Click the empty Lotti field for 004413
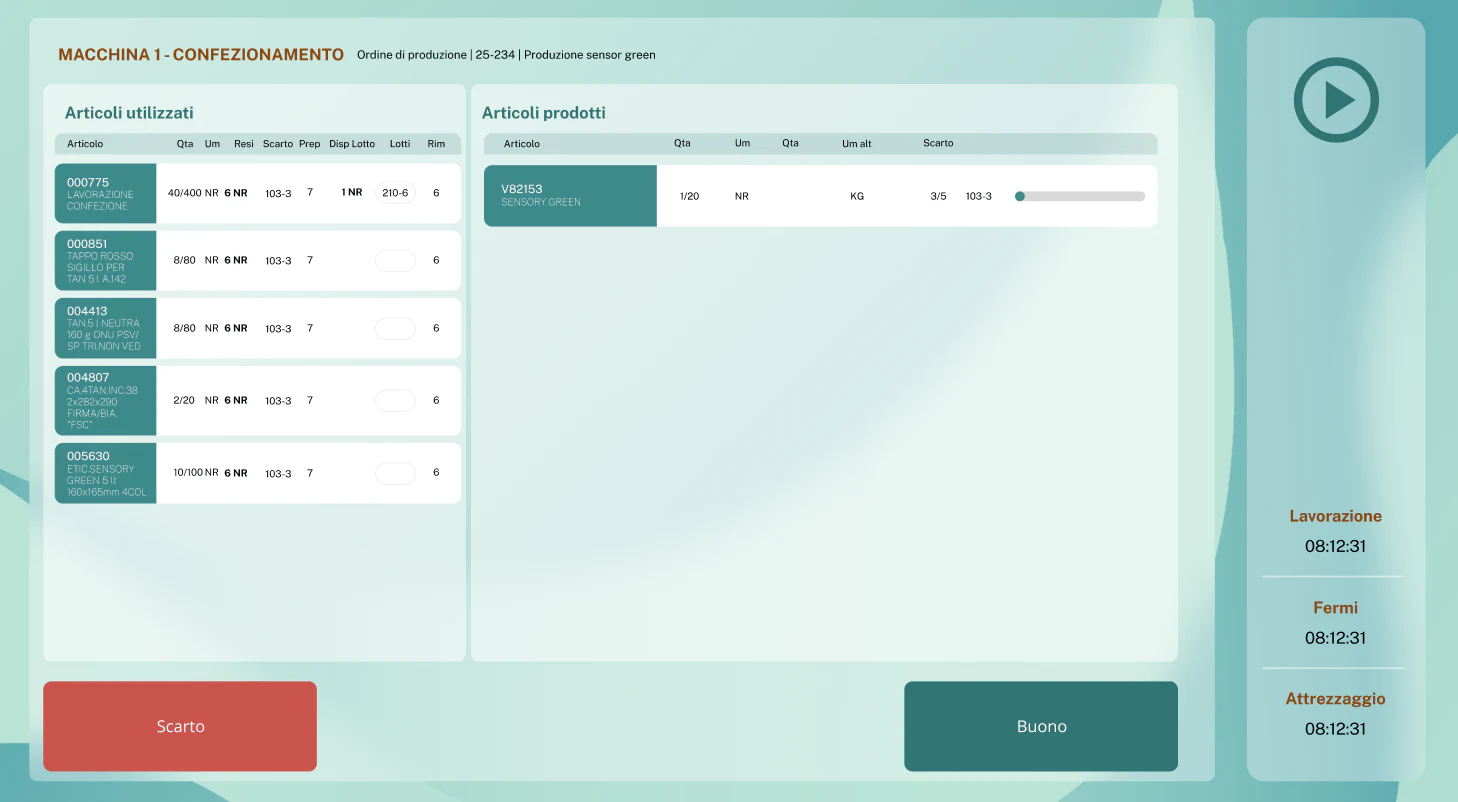Image resolution: width=1458 pixels, height=802 pixels. pos(395,328)
